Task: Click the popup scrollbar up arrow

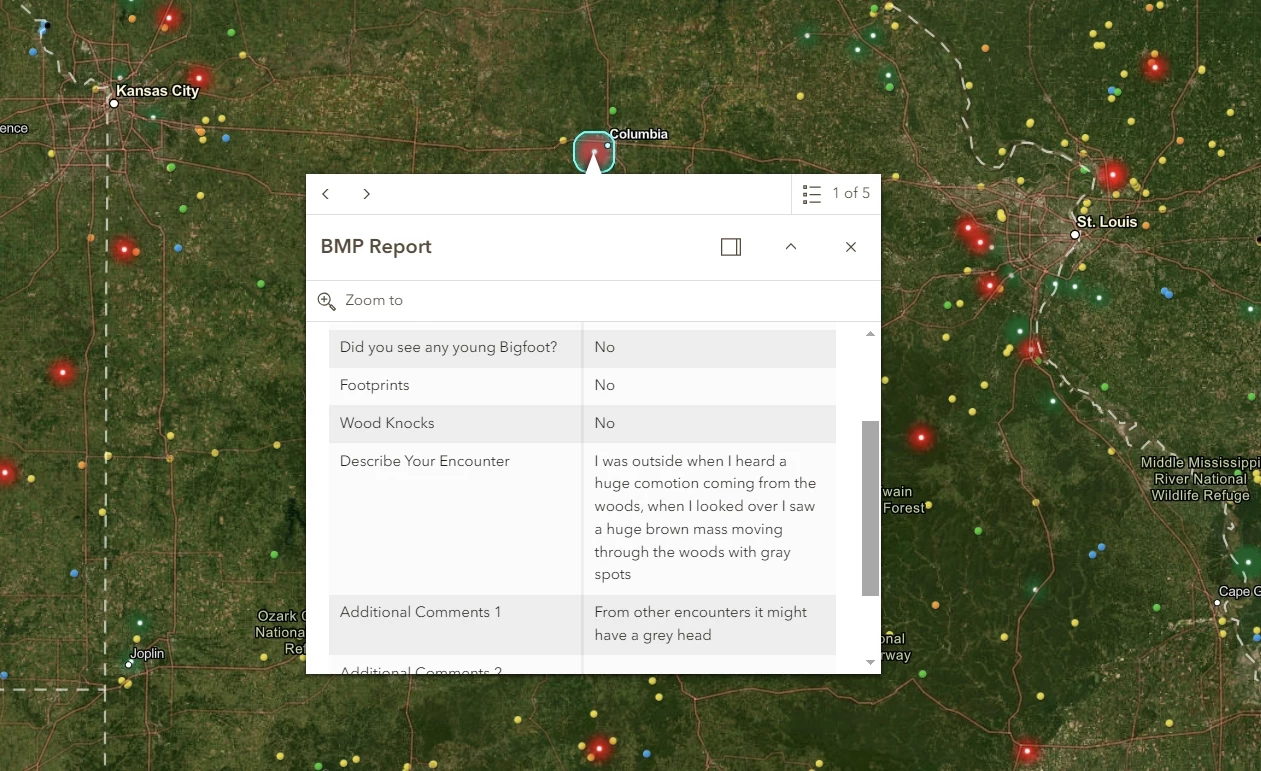Action: point(870,333)
